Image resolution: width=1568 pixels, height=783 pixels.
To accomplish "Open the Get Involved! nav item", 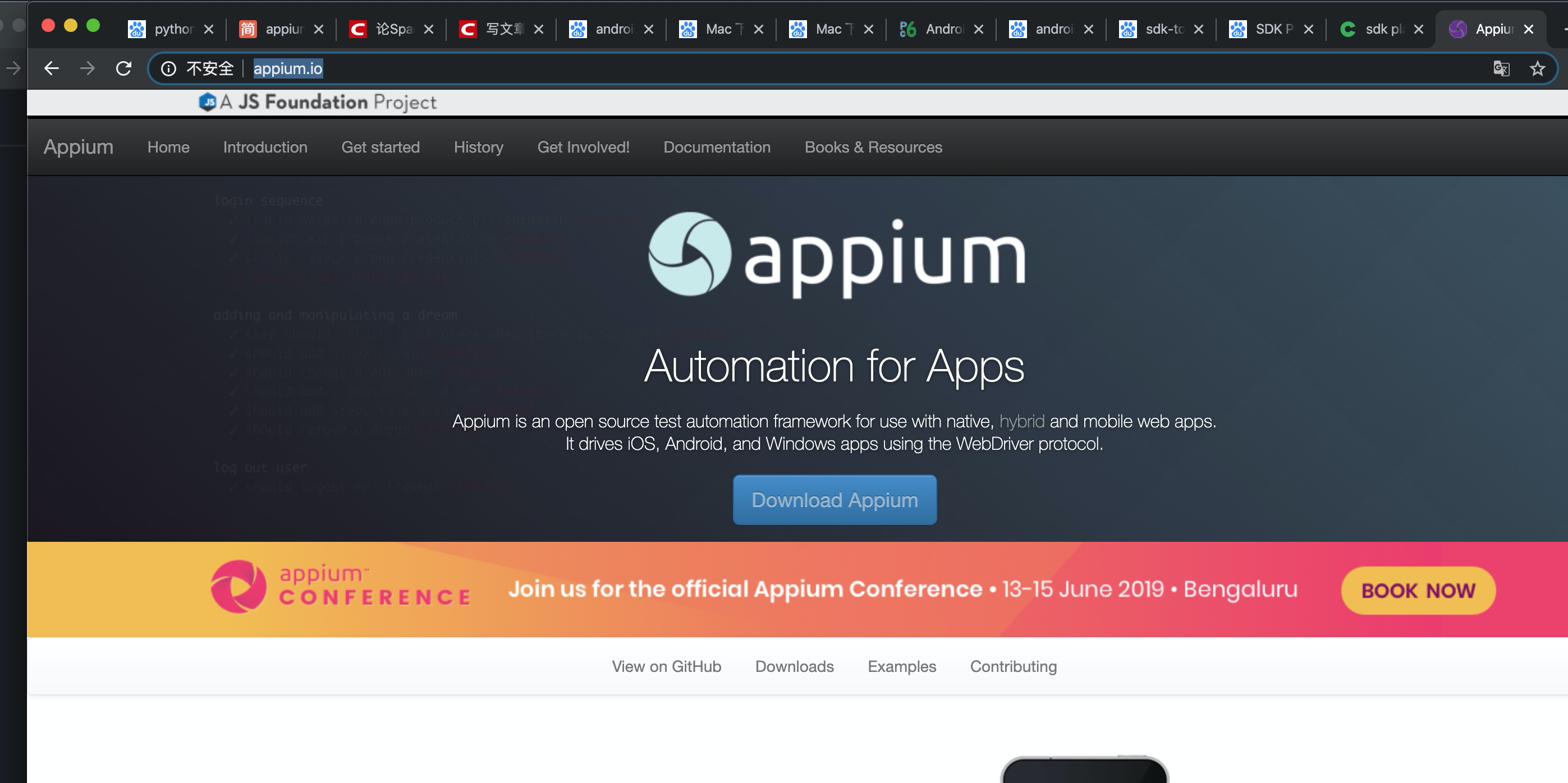I will click(x=583, y=147).
